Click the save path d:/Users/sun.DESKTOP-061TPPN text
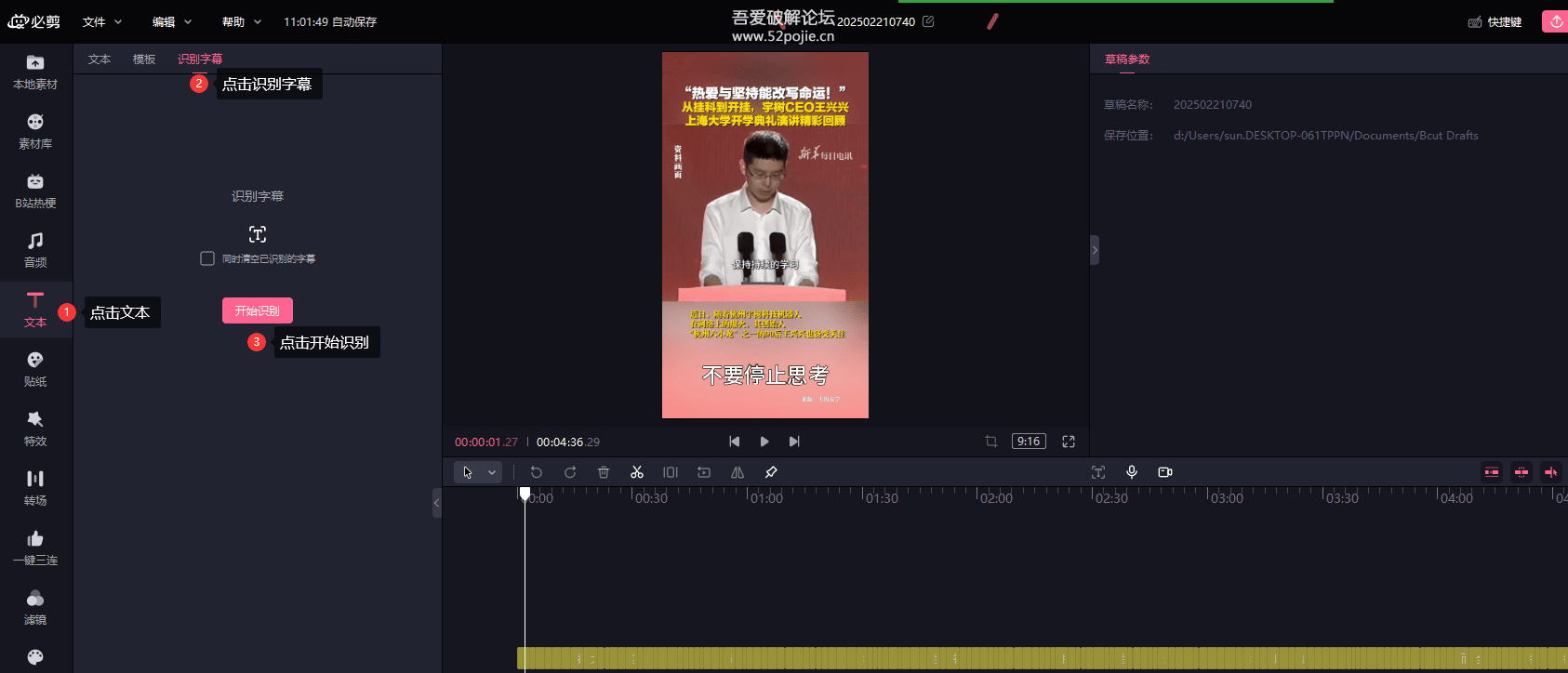1568x673 pixels. click(1326, 136)
